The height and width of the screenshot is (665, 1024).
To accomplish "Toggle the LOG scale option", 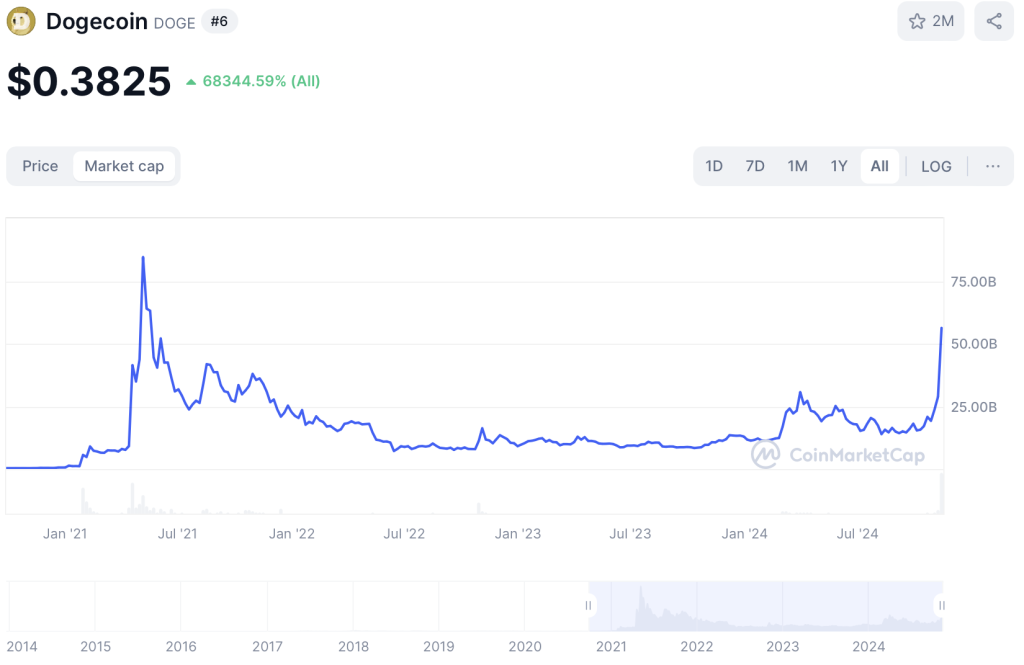I will 936,167.
